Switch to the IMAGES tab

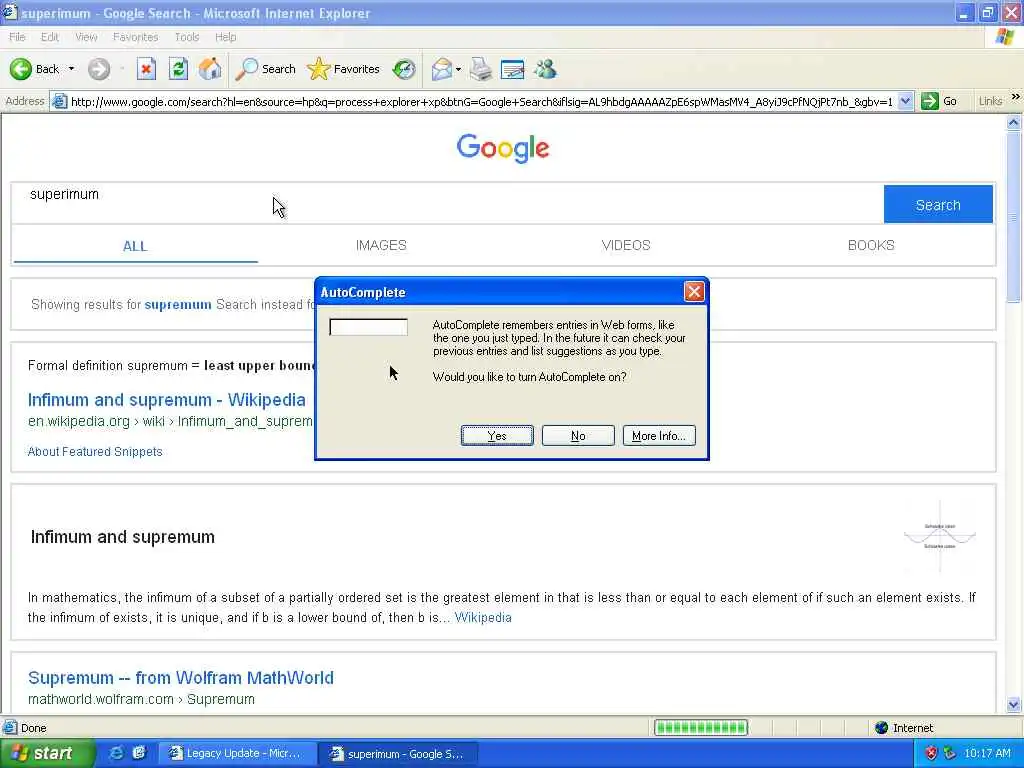[381, 246]
